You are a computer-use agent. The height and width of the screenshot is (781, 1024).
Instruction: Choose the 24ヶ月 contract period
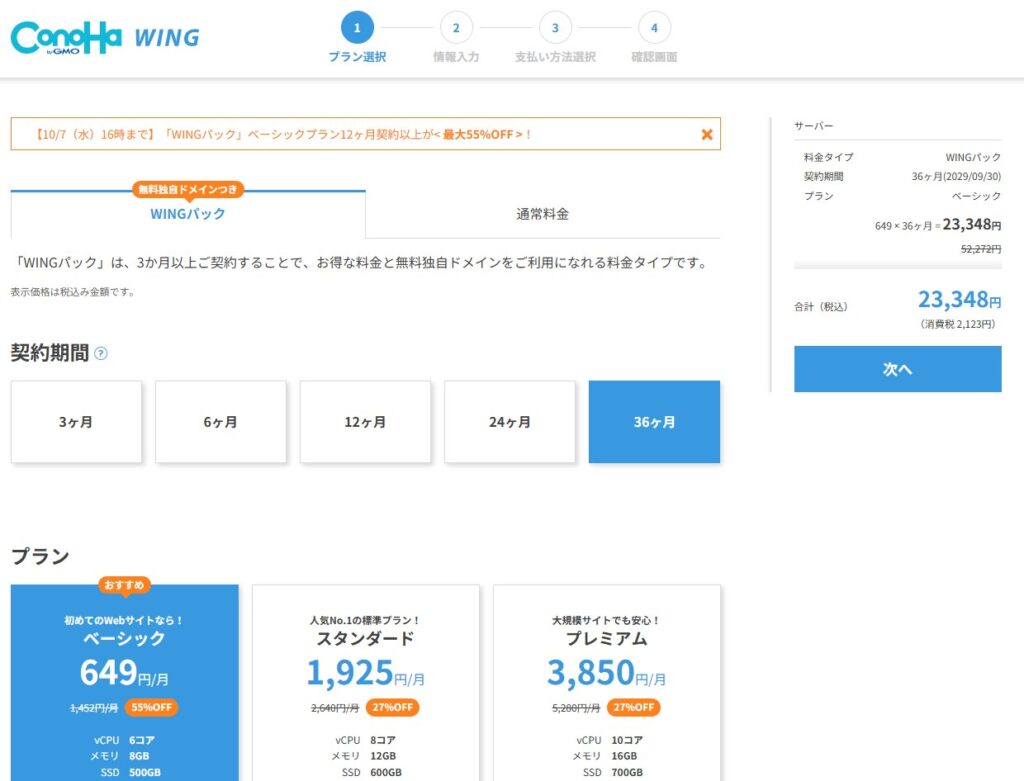point(510,422)
